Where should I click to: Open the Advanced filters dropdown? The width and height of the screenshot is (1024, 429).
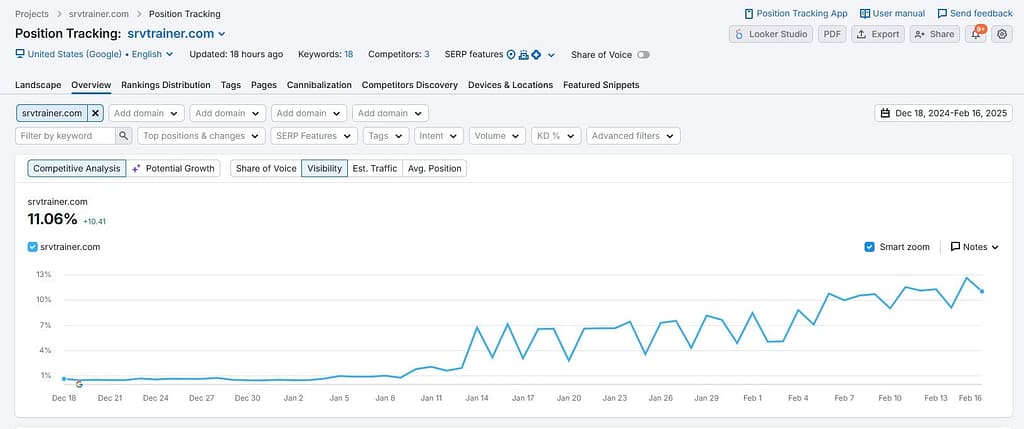pos(633,136)
